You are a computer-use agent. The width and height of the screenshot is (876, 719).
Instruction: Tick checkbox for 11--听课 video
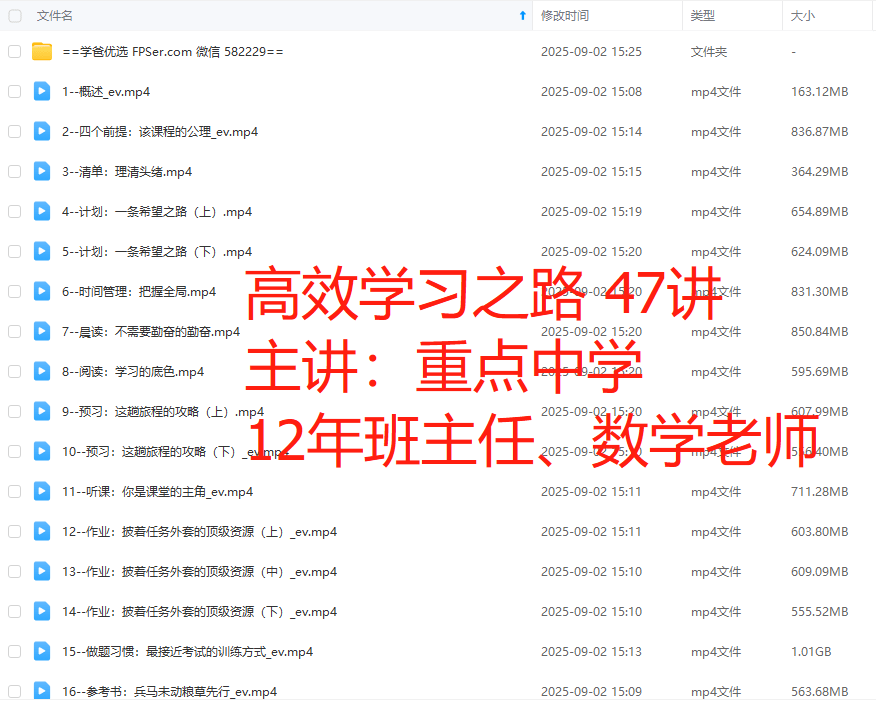pos(15,492)
